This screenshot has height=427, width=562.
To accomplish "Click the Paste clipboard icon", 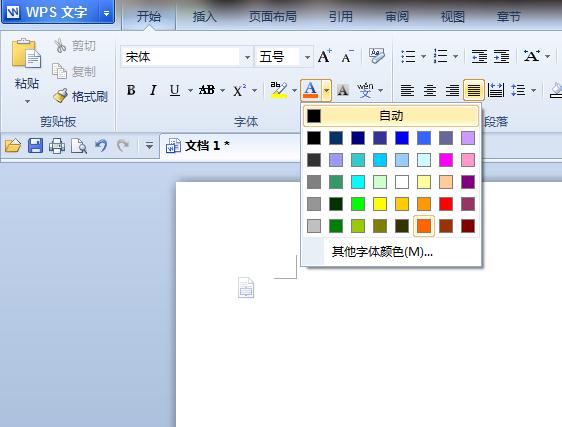I will pyautogui.click(x=26, y=53).
